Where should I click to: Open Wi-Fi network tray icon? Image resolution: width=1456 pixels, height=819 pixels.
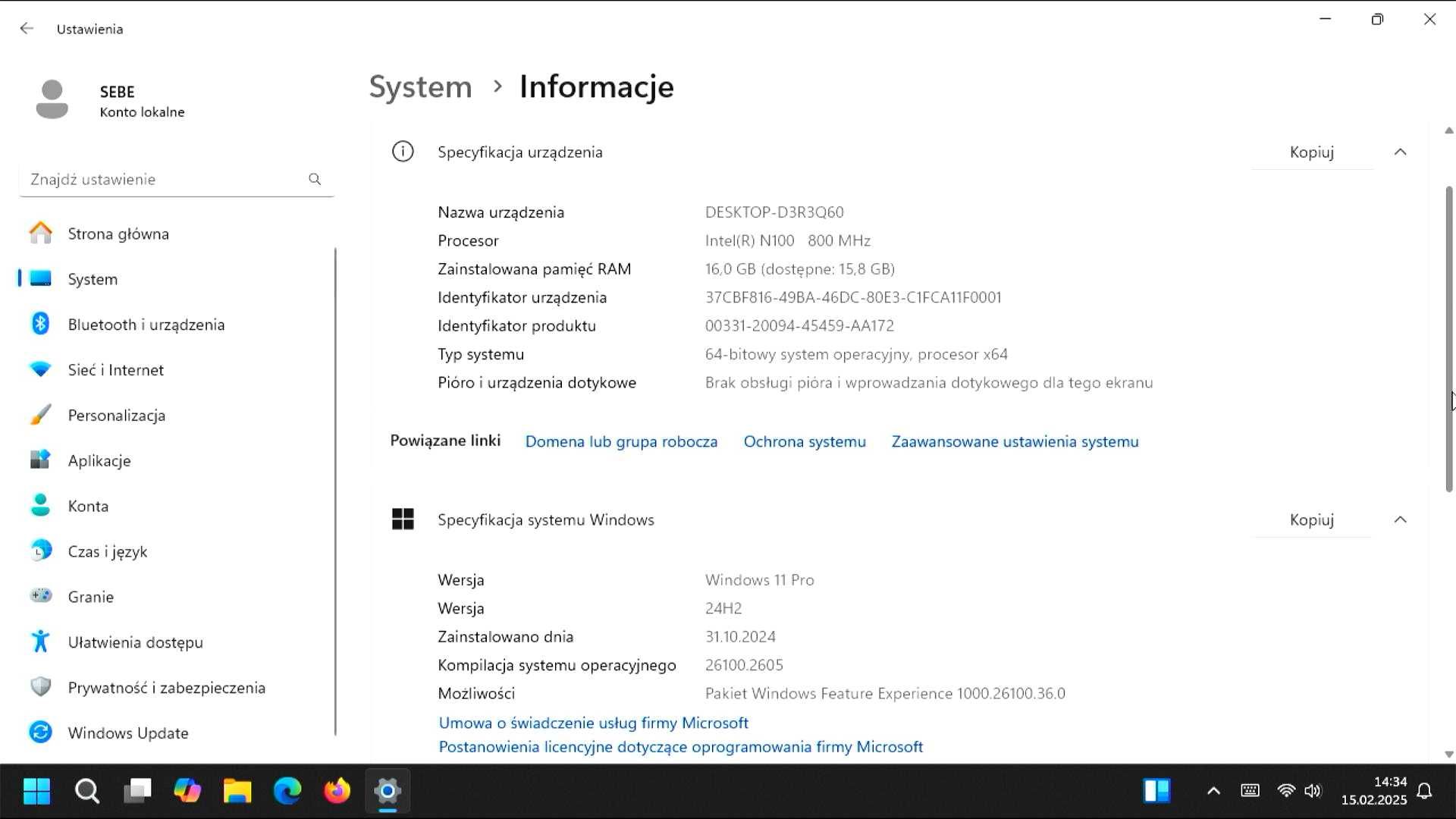click(x=1286, y=791)
